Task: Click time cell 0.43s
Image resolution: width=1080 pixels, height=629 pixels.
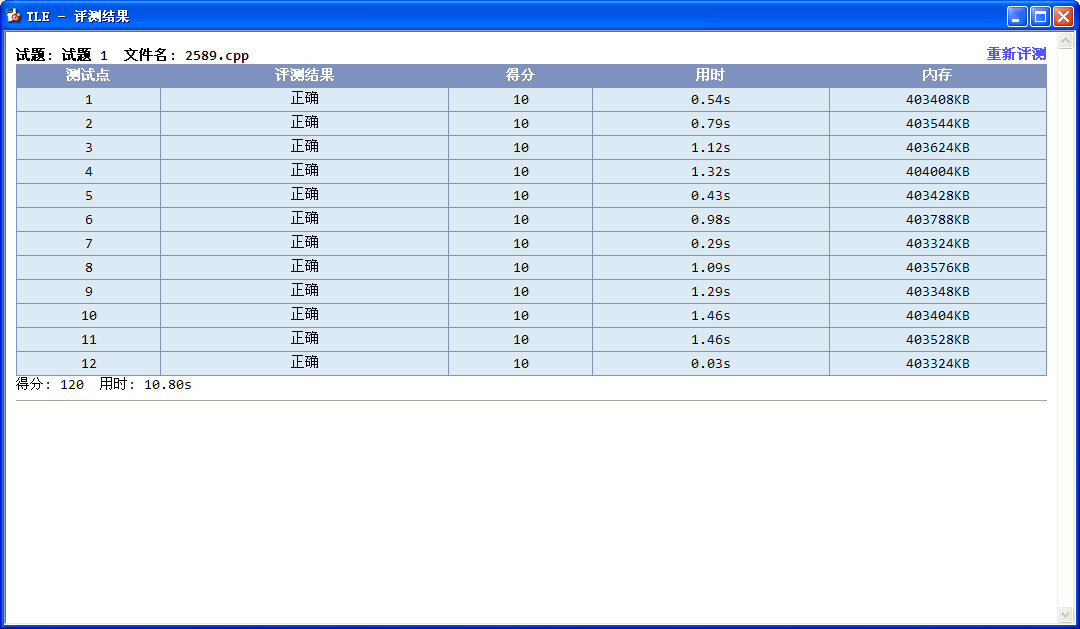Action: tap(711, 196)
